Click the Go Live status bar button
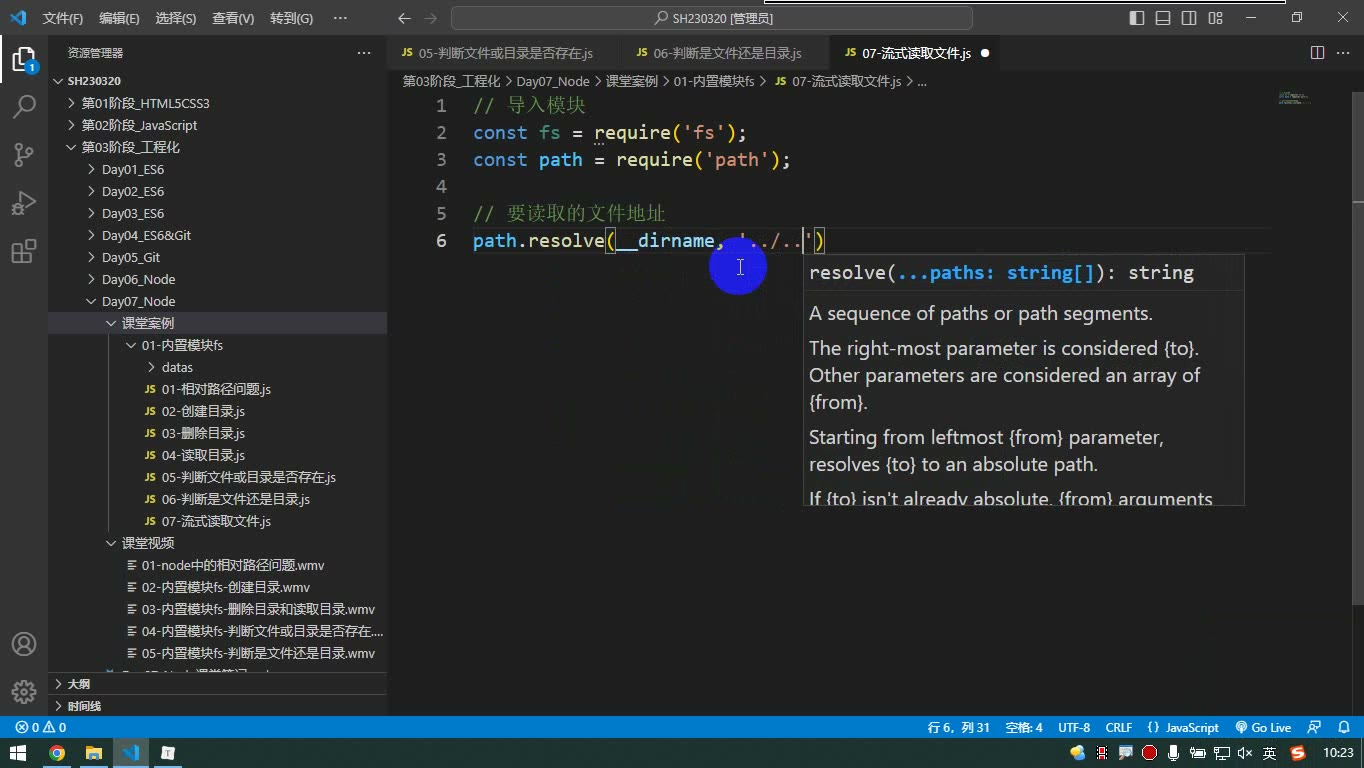The height and width of the screenshot is (768, 1364). click(x=1263, y=728)
